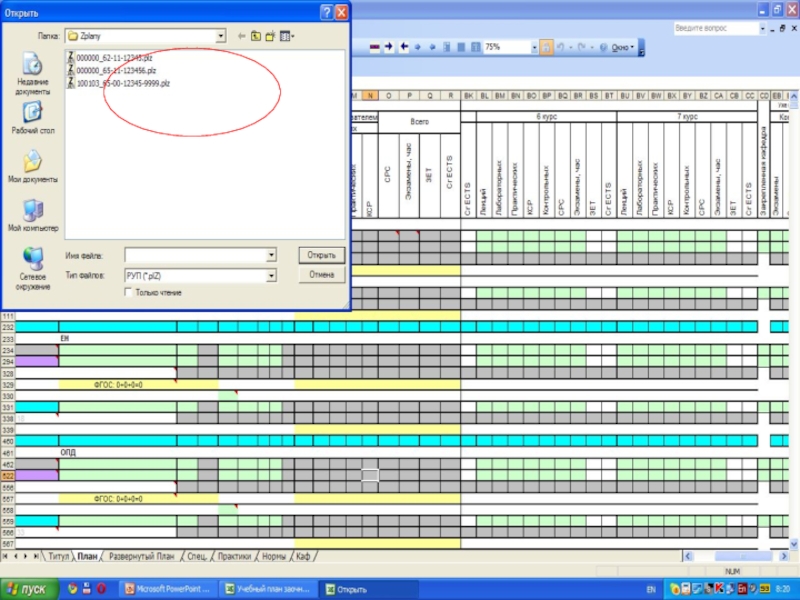Open My Documents in places bar

pyautogui.click(x=33, y=167)
